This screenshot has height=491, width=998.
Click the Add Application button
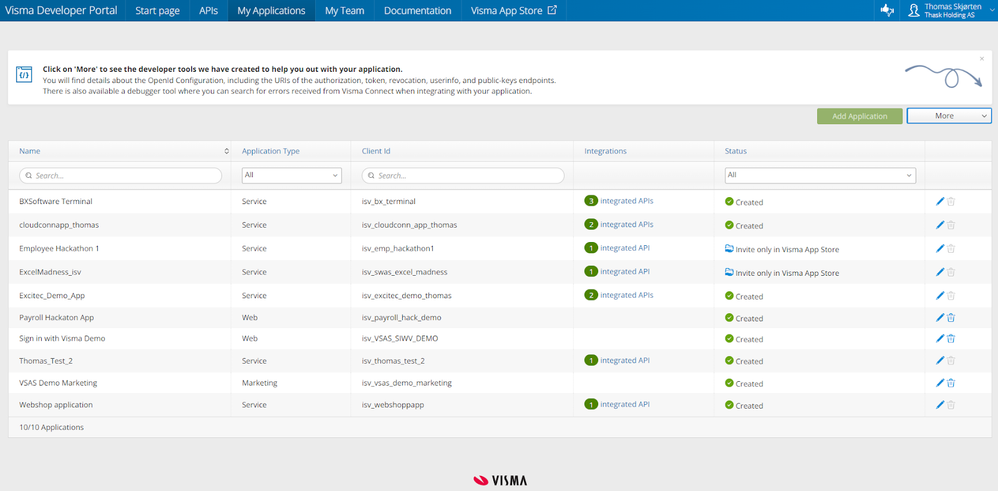tap(859, 116)
